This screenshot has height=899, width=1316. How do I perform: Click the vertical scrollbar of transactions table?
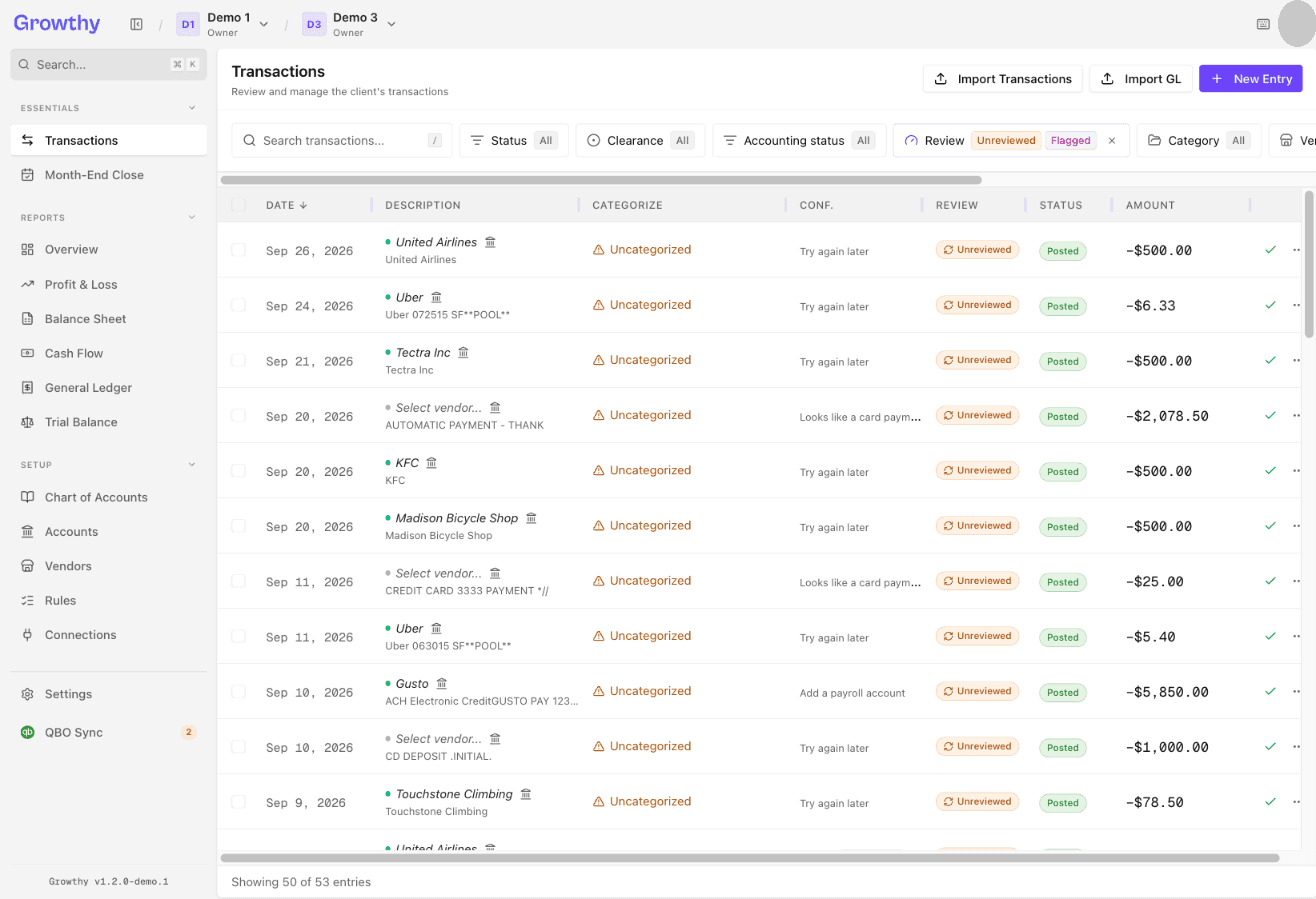click(1309, 264)
